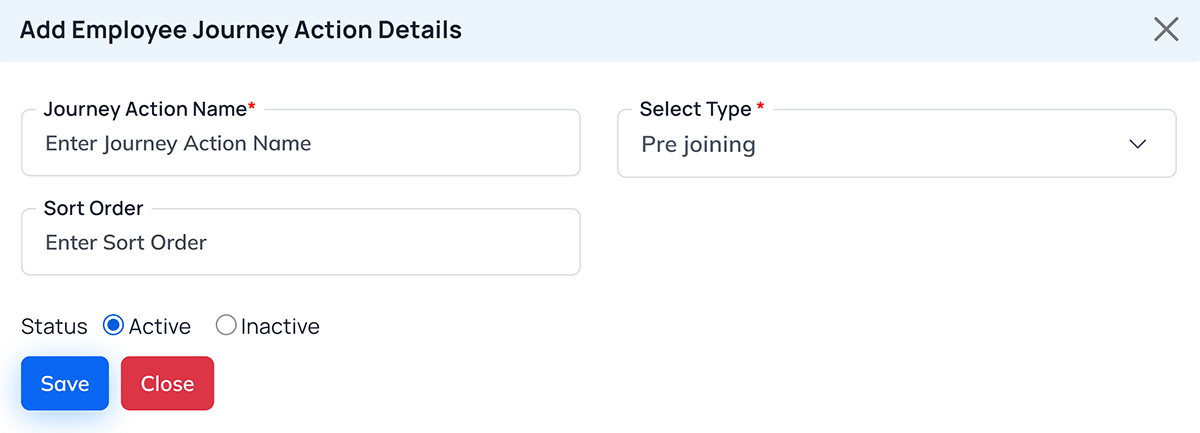Image resolution: width=1200 pixels, height=433 pixels.
Task: Click the selected 'Pre joining' value
Action: pyautogui.click(x=698, y=145)
